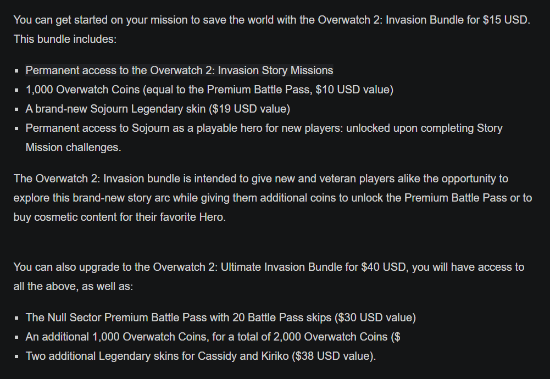Click the Sojourn Legendary skin bullet

pos(158,109)
